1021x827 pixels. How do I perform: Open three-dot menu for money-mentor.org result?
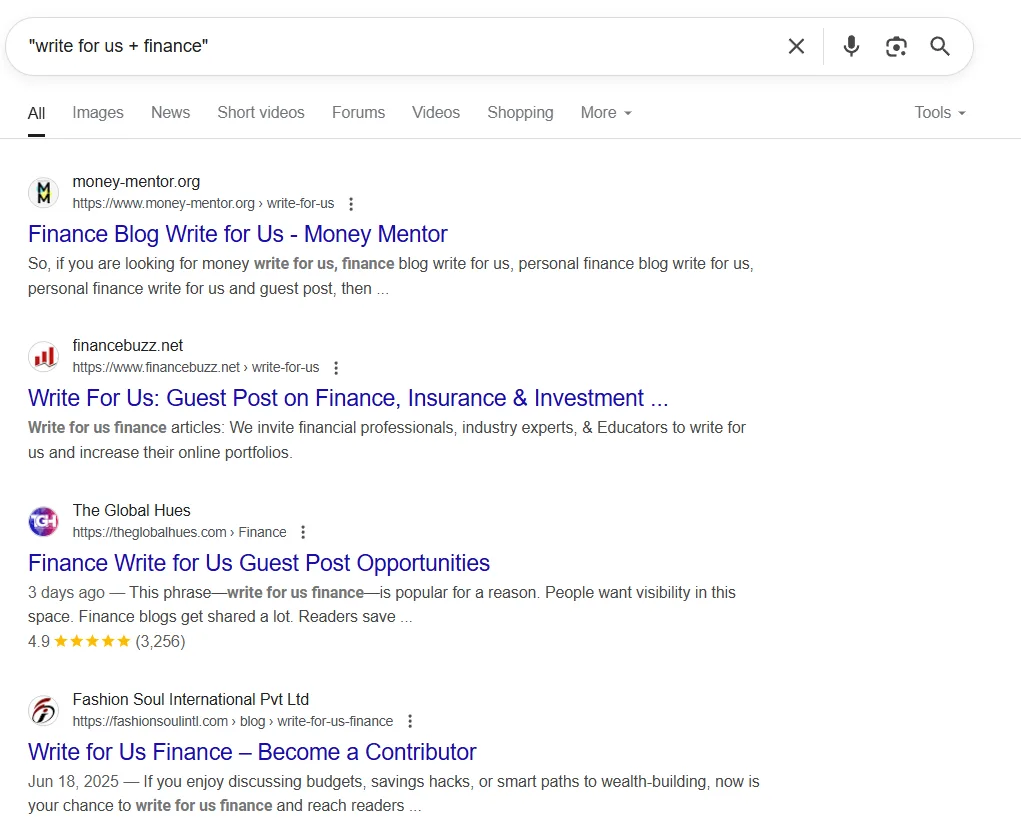click(x=351, y=204)
